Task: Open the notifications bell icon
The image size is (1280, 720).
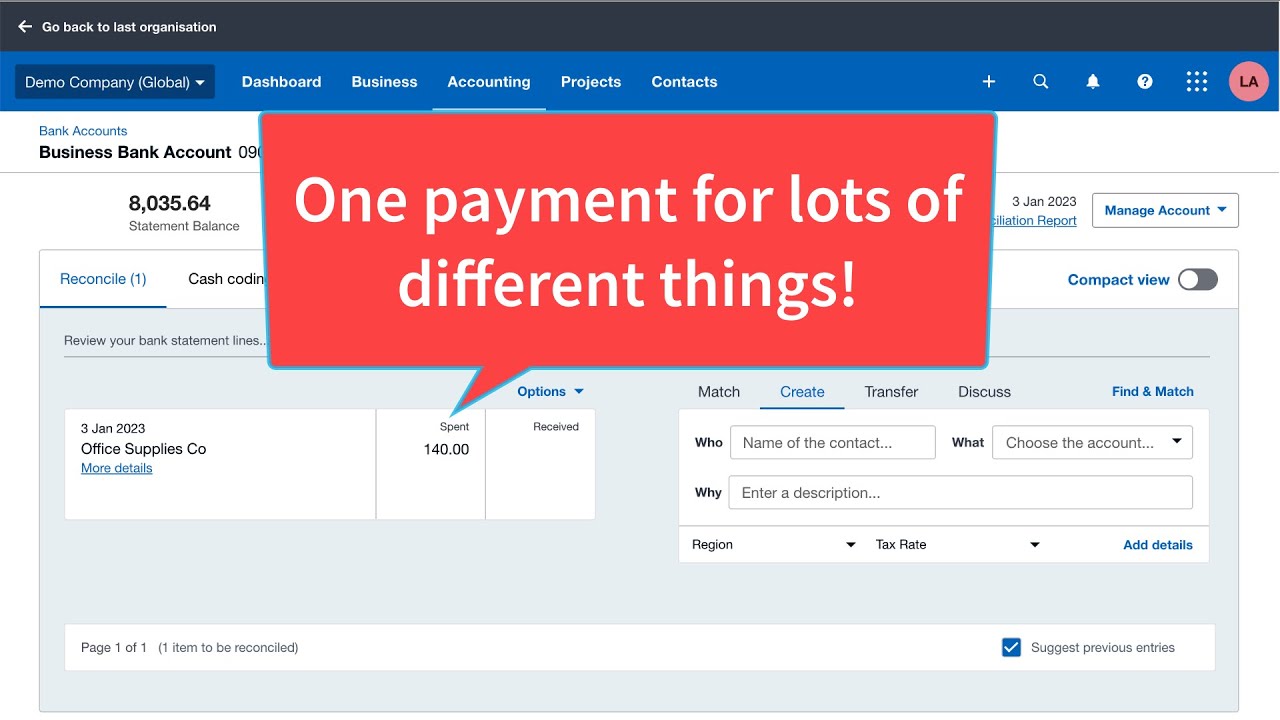Action: (1093, 82)
